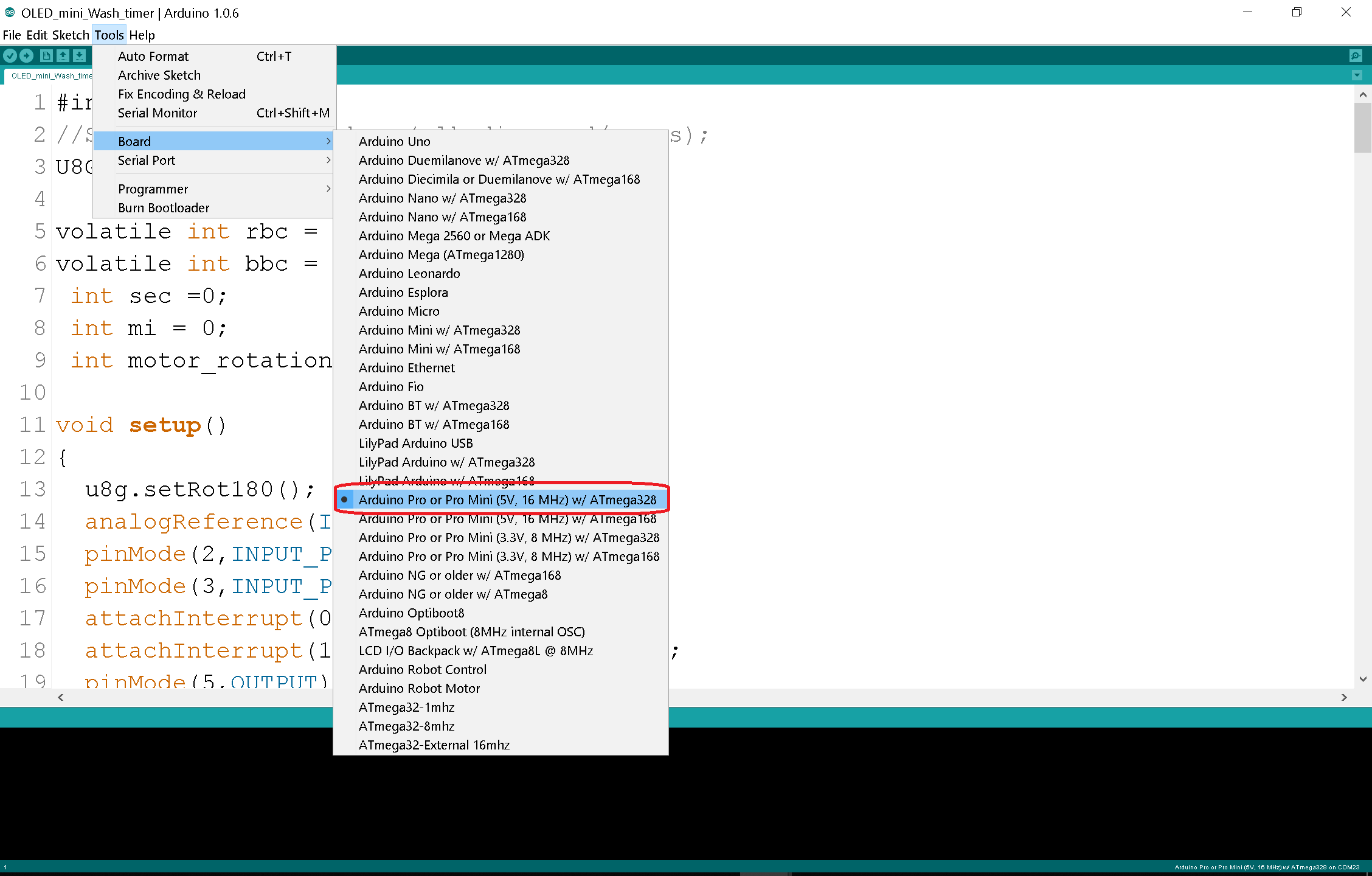The height and width of the screenshot is (876, 1372).
Task: Open Serial Monitor magnifier icon at top right
Action: (1356, 56)
